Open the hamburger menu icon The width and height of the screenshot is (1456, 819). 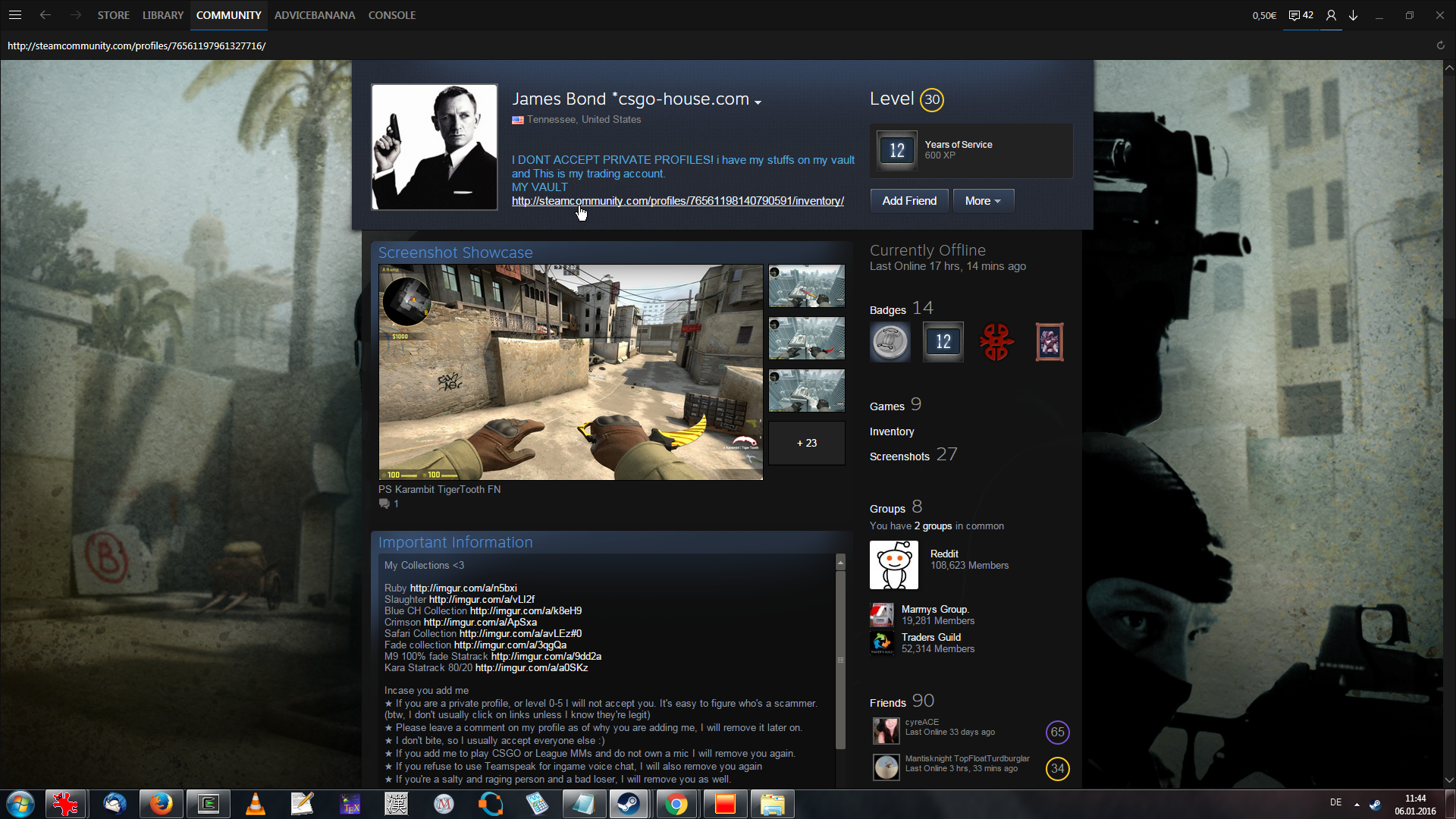(15, 15)
